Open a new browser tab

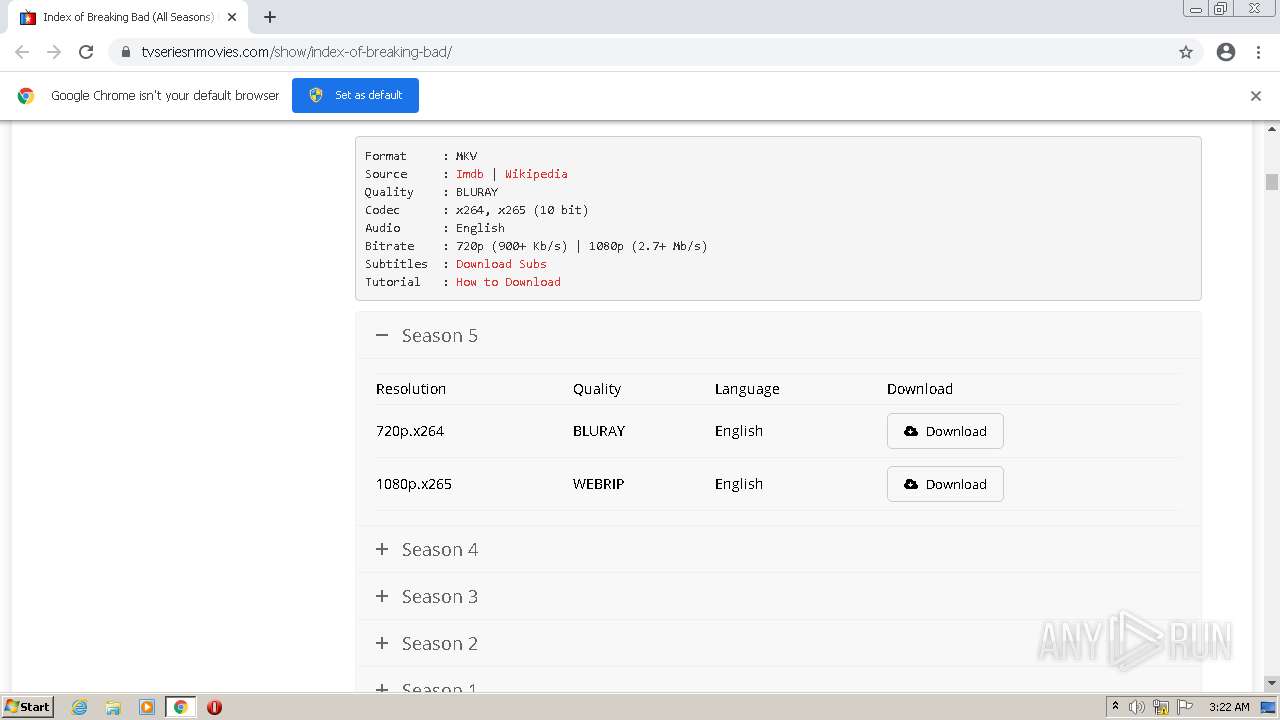coord(270,17)
